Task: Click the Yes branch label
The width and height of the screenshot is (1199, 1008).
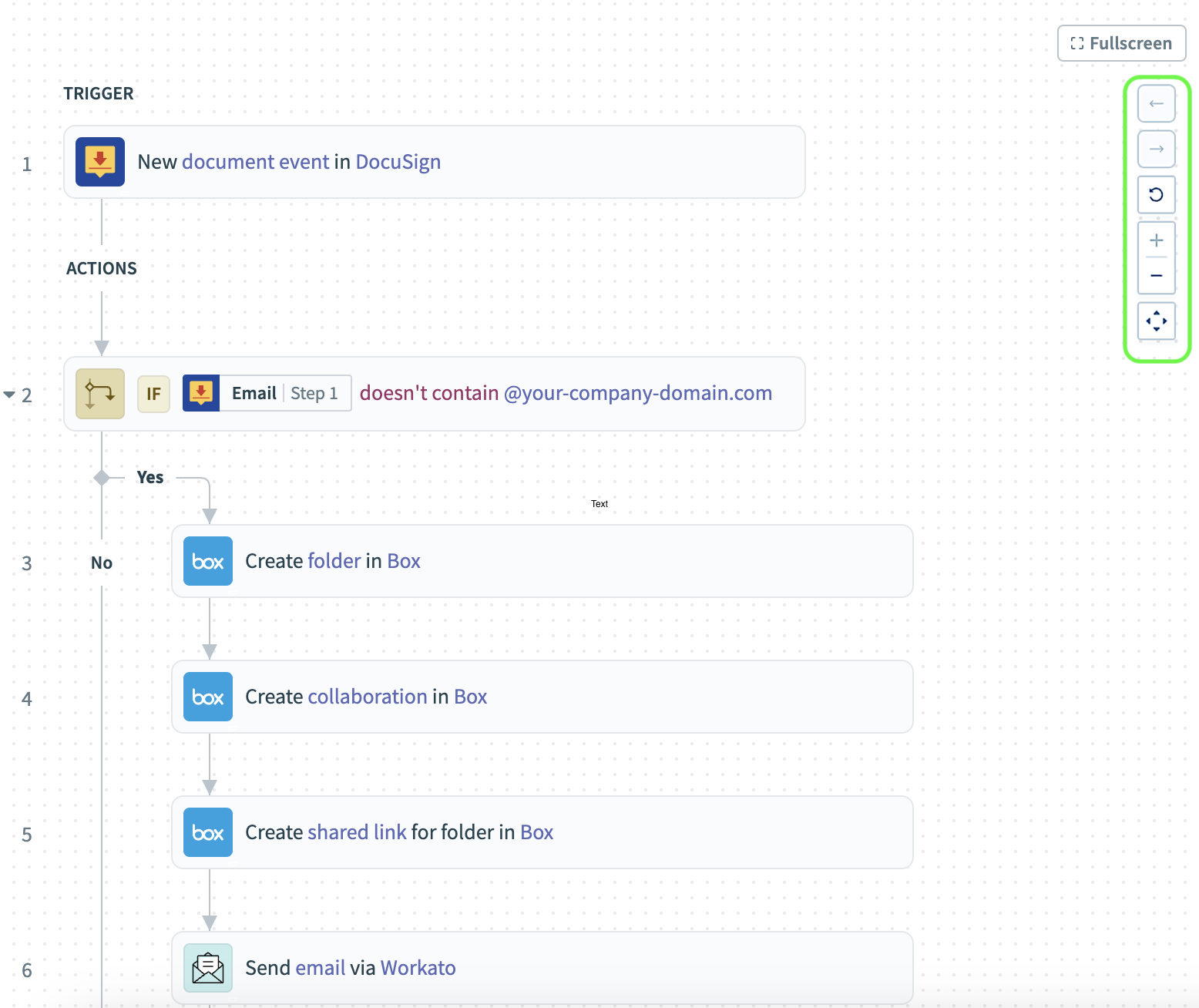Action: coord(150,477)
